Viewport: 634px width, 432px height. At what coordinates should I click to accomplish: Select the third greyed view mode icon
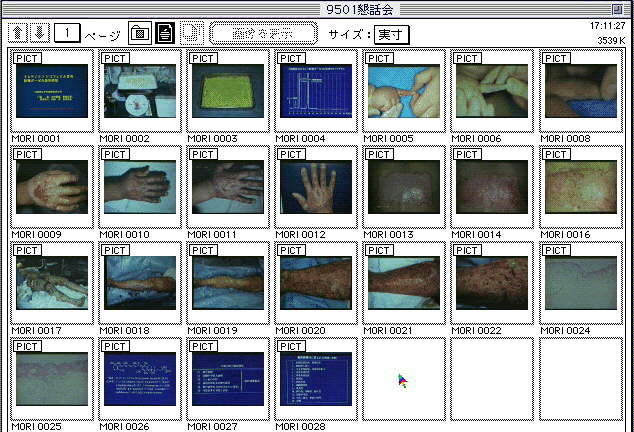click(x=190, y=35)
